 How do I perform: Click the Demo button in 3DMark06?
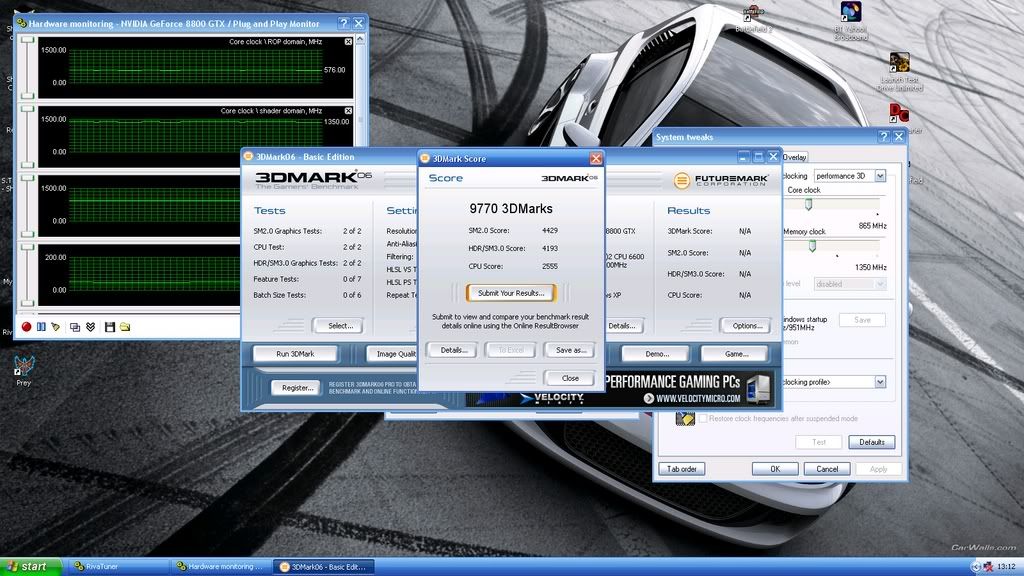656,353
